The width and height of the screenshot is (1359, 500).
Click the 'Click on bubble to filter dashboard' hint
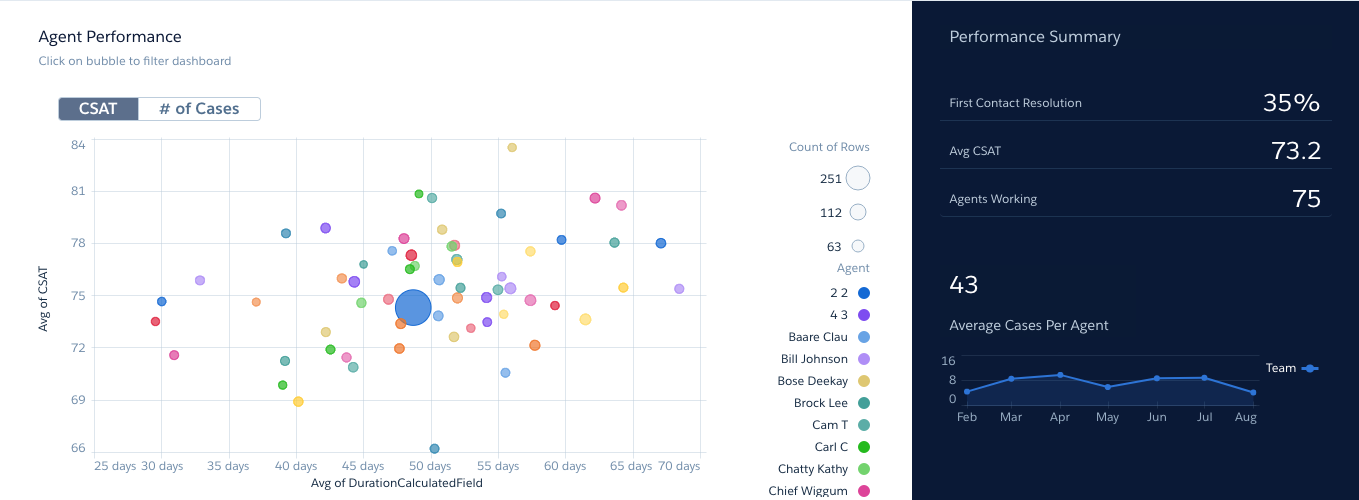pos(135,61)
